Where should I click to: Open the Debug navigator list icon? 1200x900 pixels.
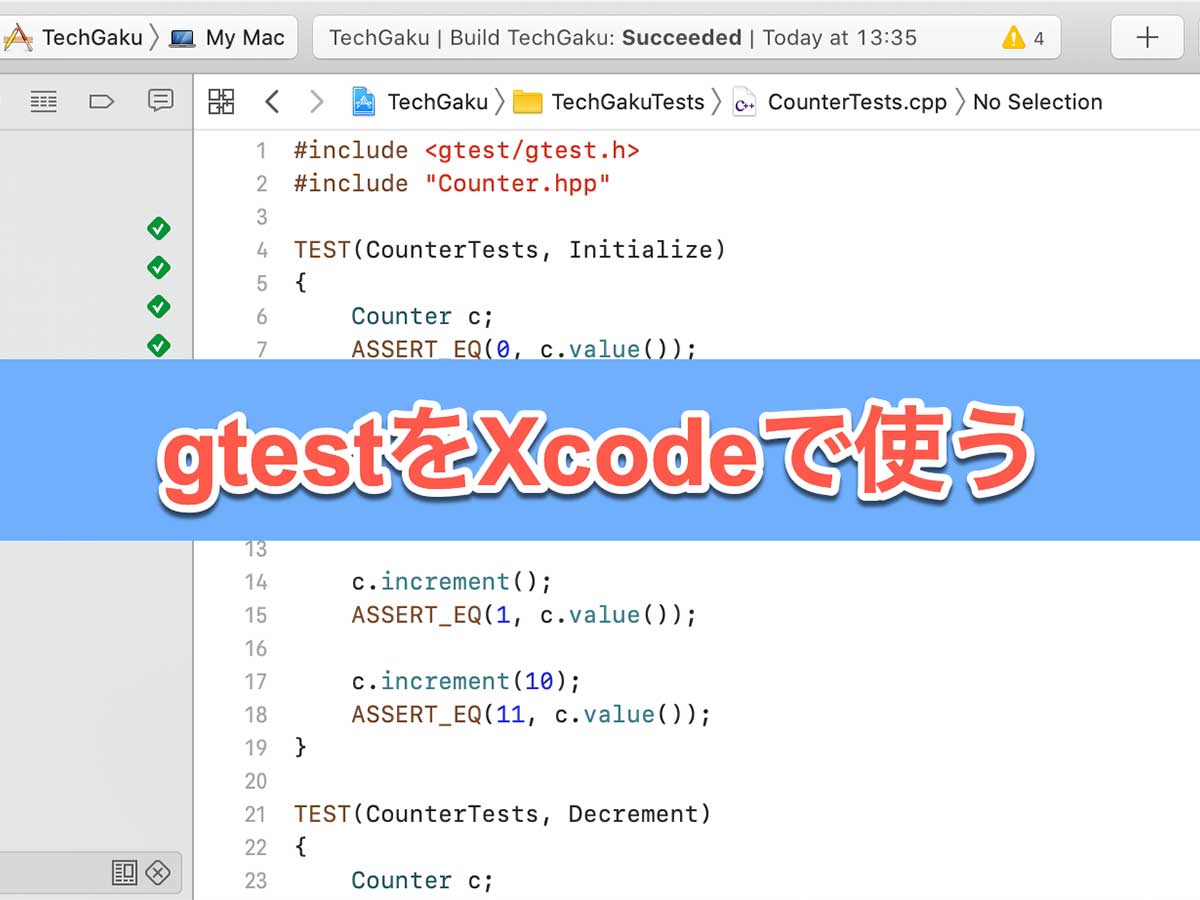pos(44,101)
